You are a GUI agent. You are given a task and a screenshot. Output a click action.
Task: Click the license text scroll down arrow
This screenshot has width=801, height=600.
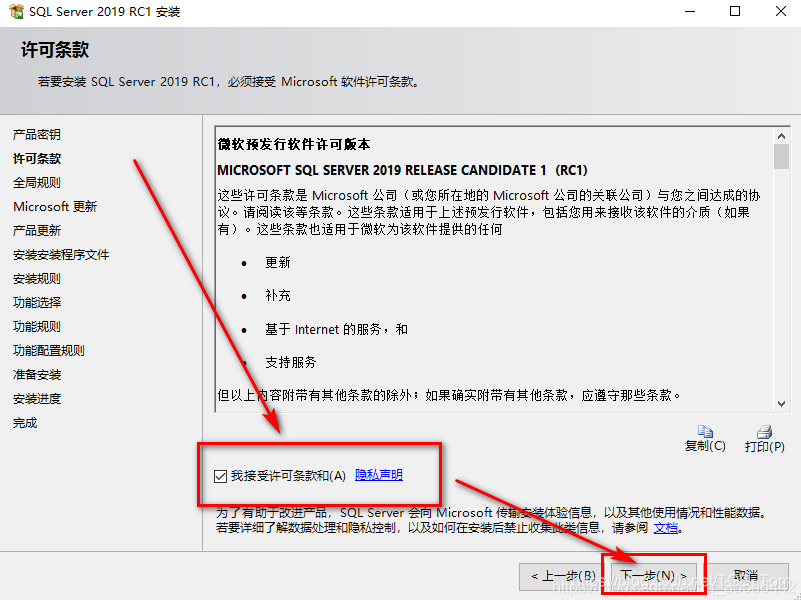point(781,403)
